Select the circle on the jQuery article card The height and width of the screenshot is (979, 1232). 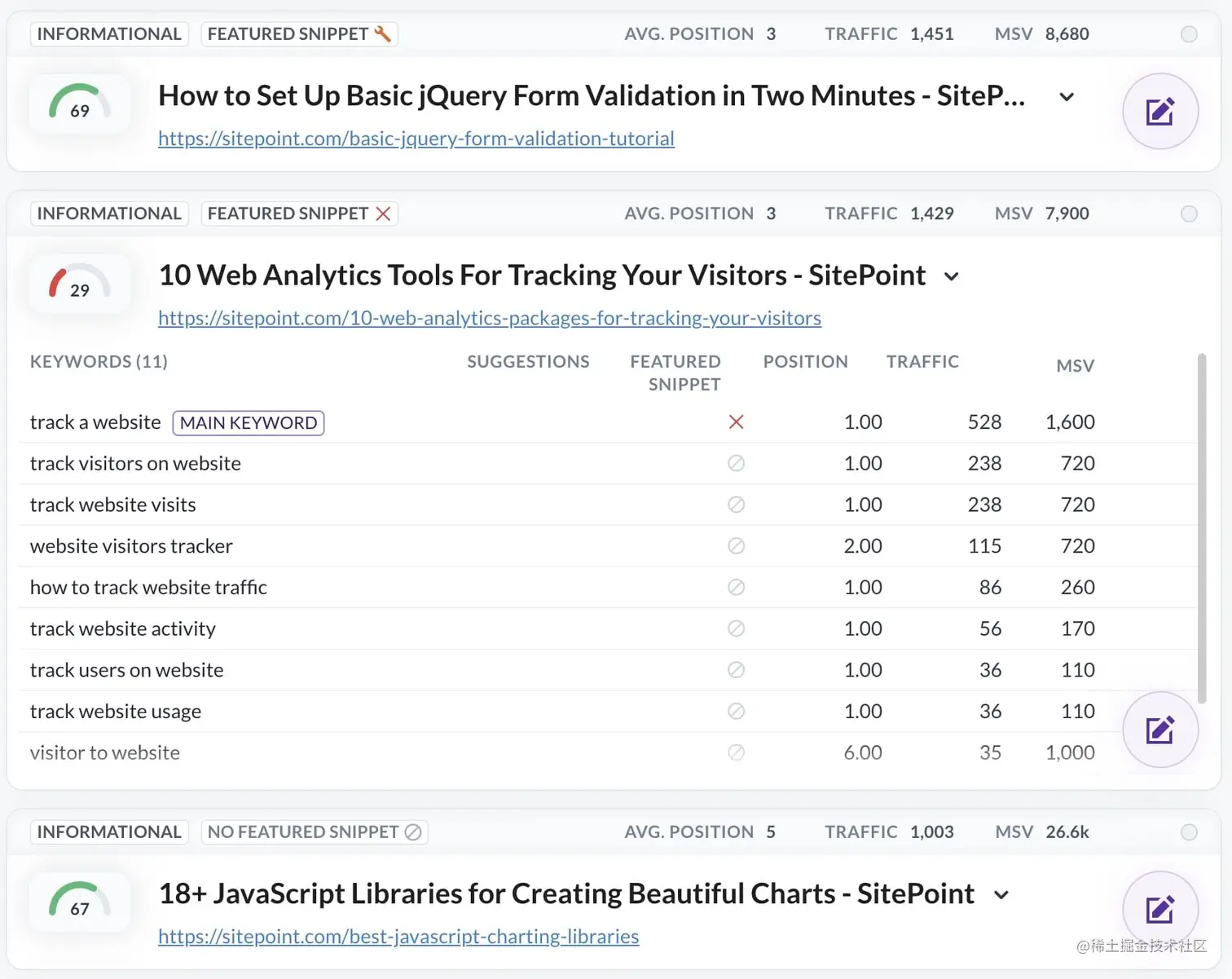[x=1189, y=33]
